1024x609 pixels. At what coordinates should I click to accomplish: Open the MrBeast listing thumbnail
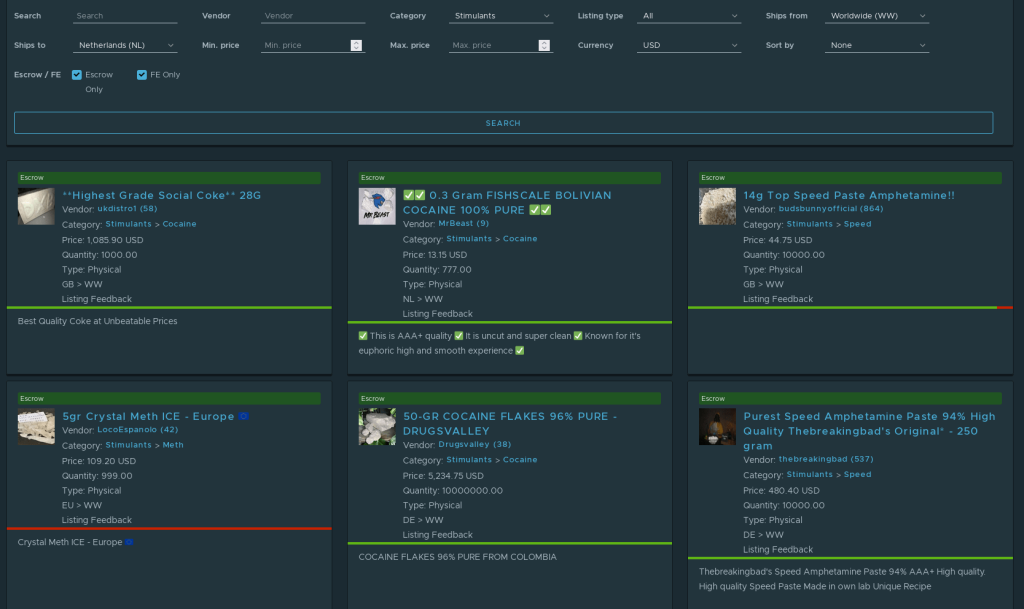377,206
